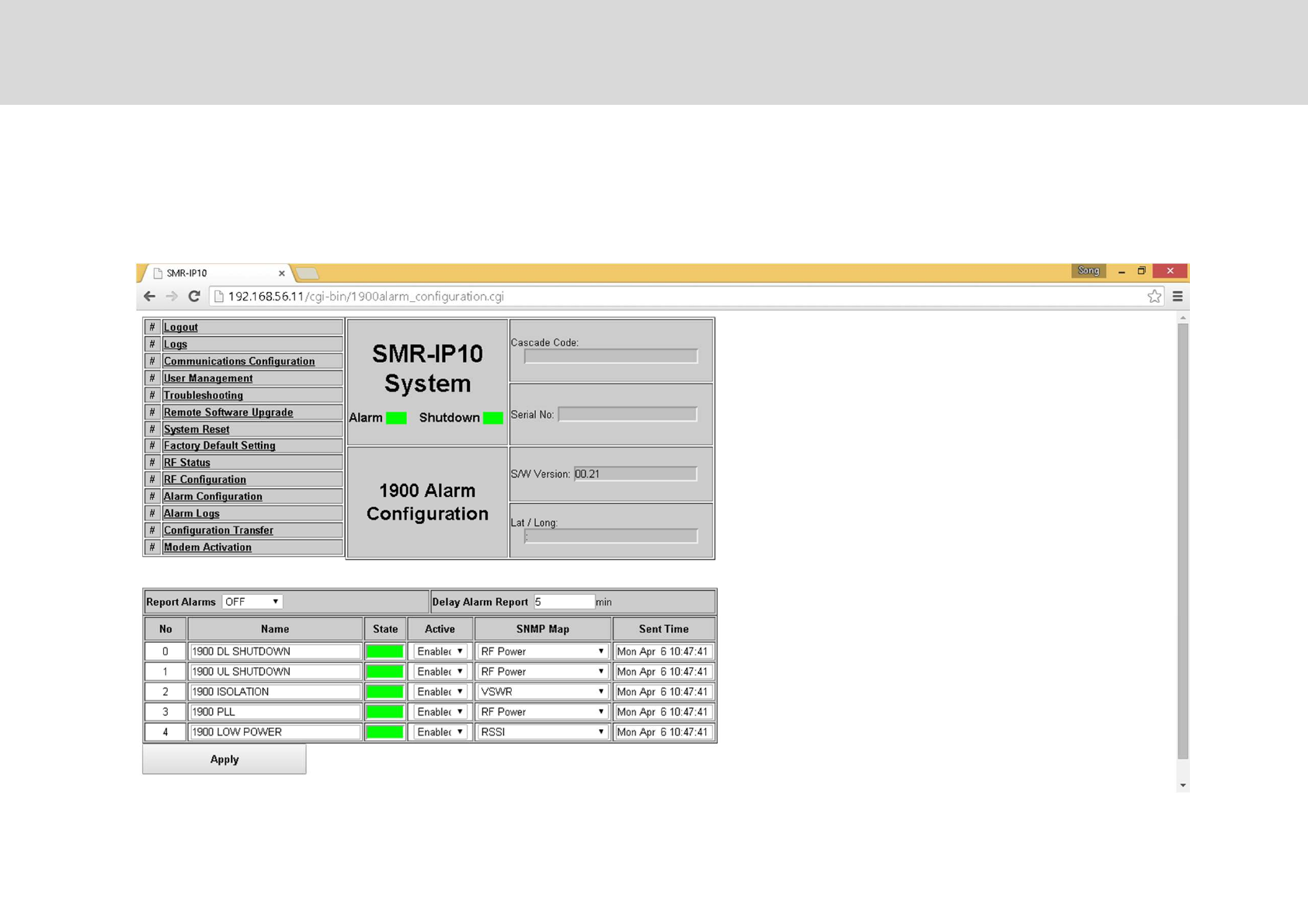1308x924 pixels.
Task: Open Factory Default Setting
Action: pyautogui.click(x=219, y=446)
